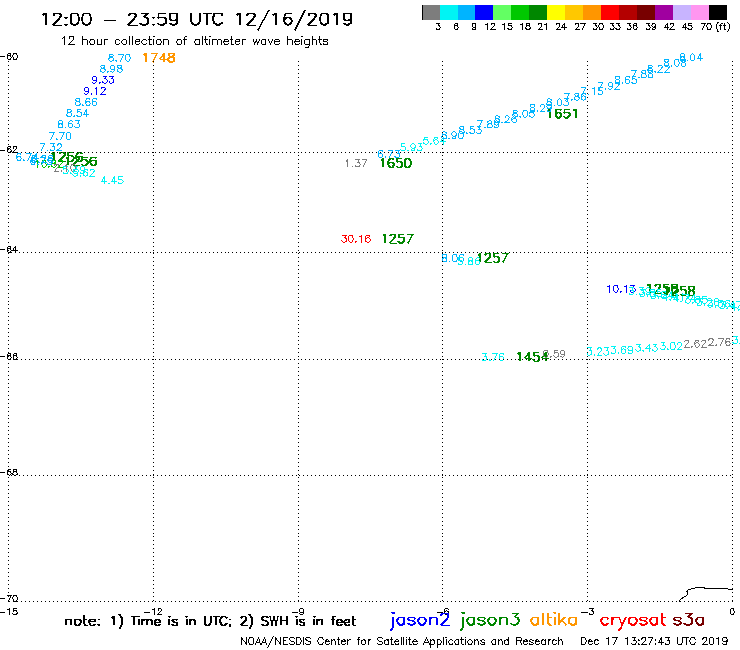Click the 7.70 wave height reading
740x650 pixels.
point(60,136)
